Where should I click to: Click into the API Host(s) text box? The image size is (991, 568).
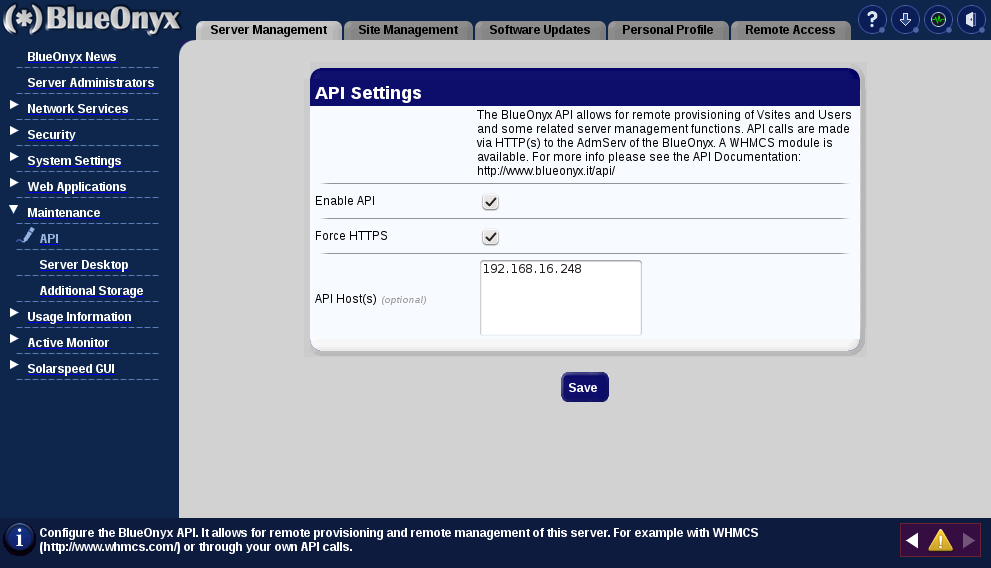[x=560, y=298]
